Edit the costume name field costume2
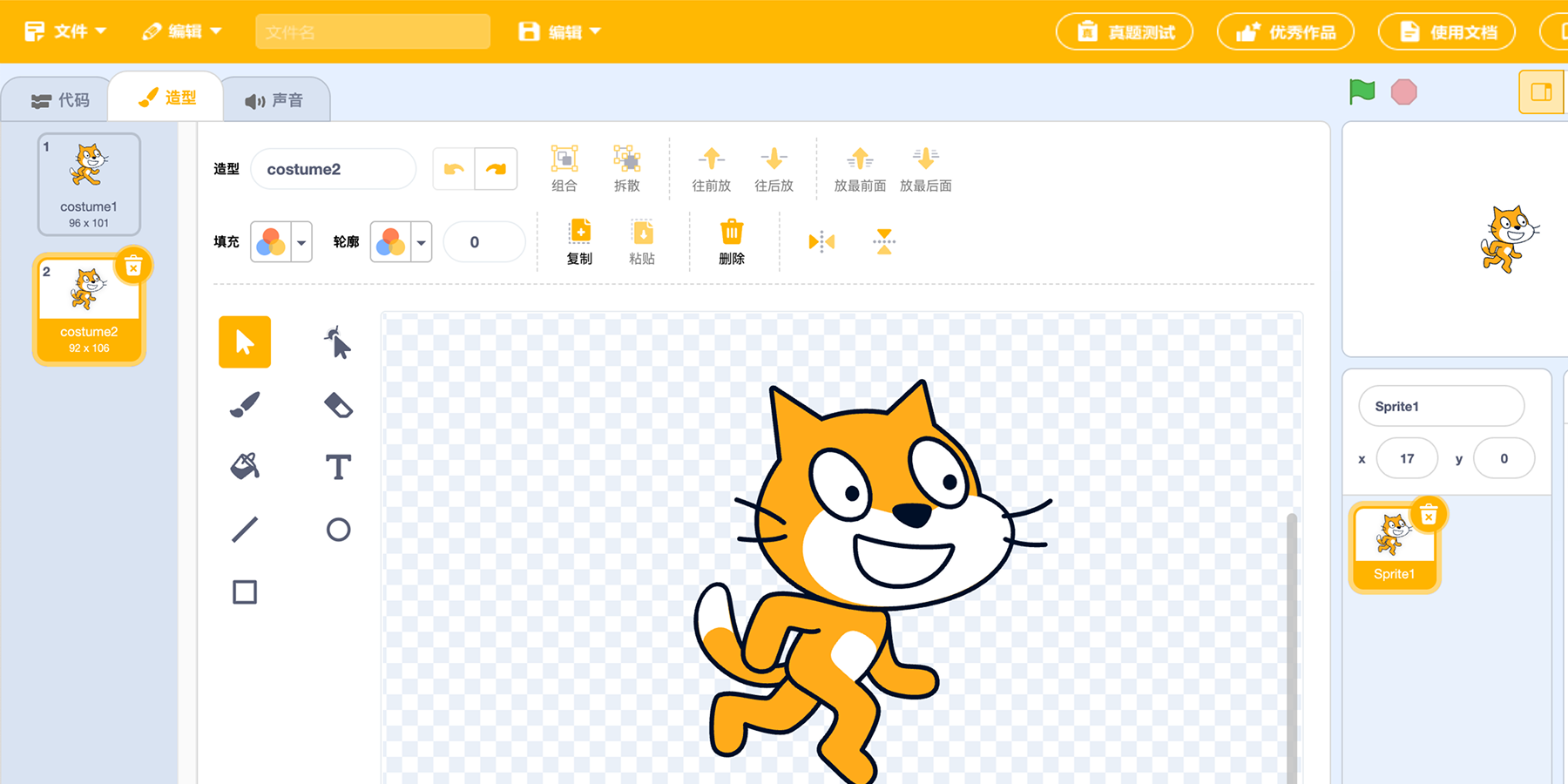This screenshot has width=1568, height=784. coord(334,169)
